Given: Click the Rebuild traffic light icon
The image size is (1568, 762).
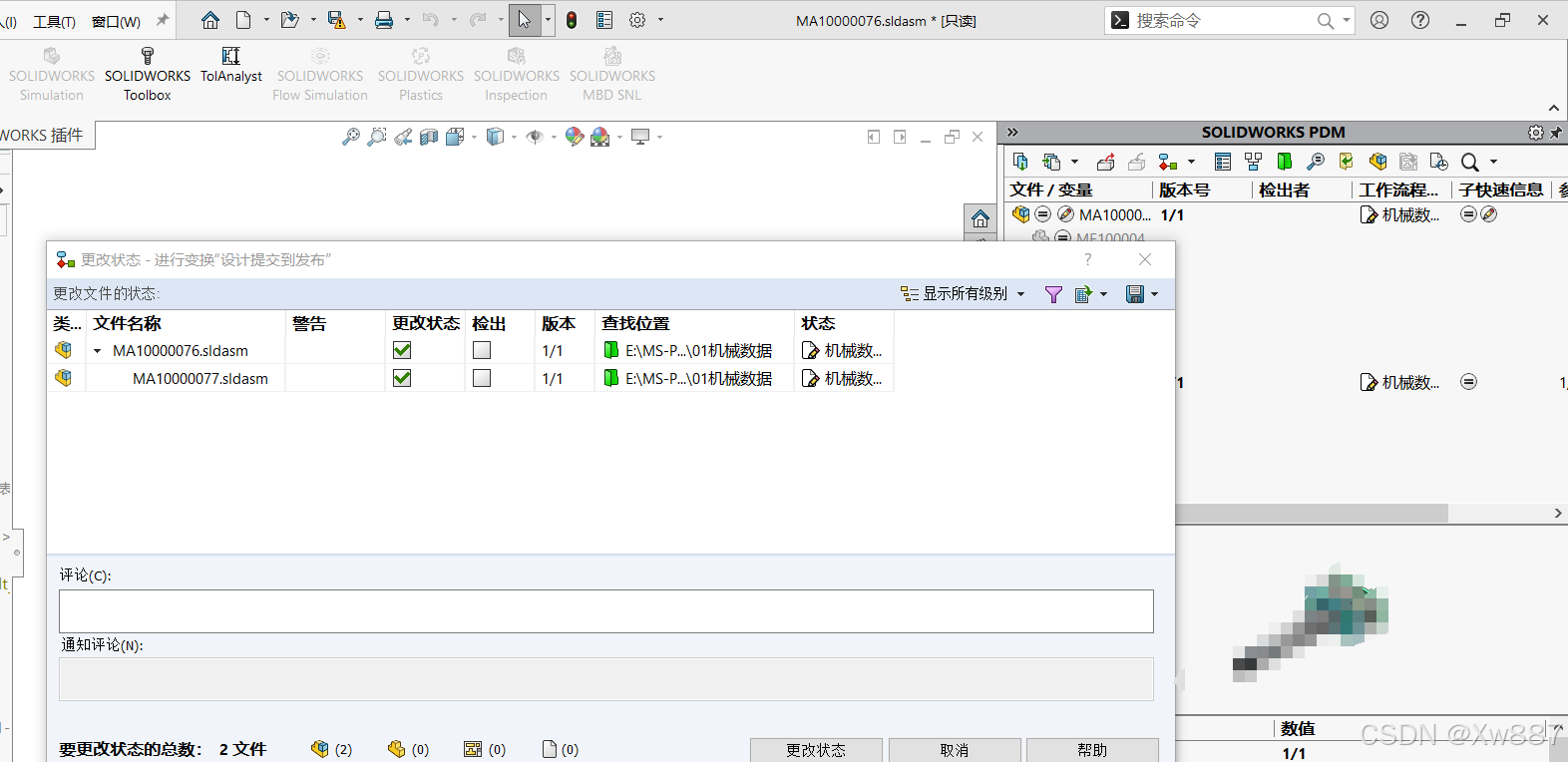Looking at the screenshot, I should (572, 20).
